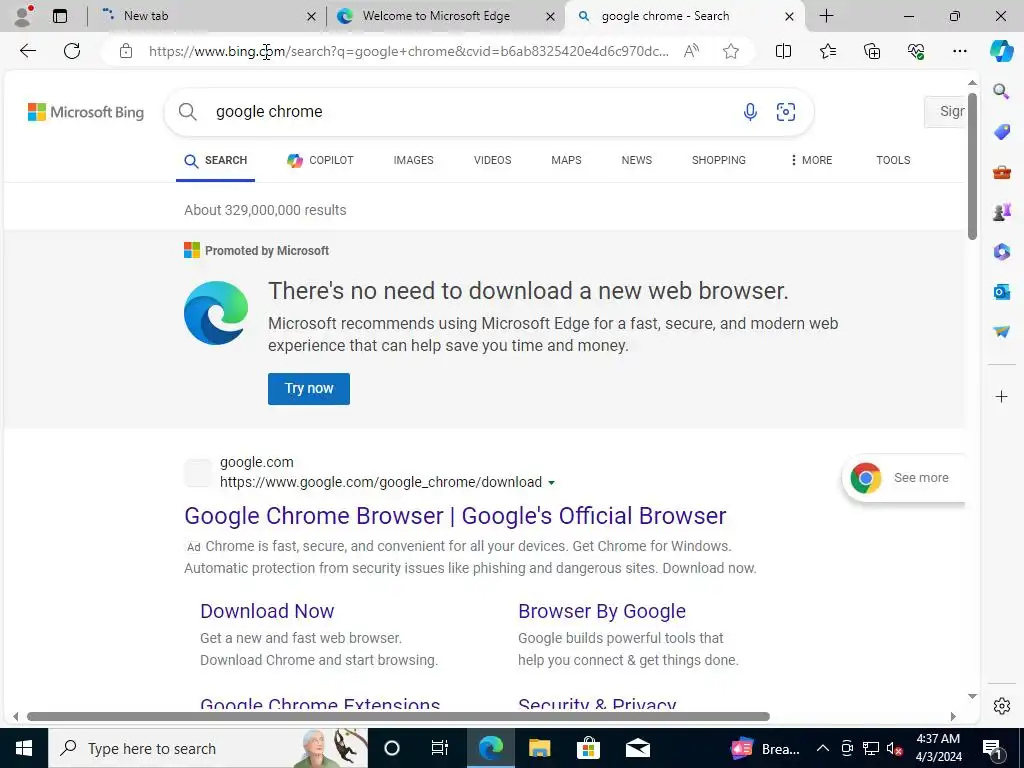Open Task View on taskbar
This screenshot has height=768, width=1024.
pos(440,748)
